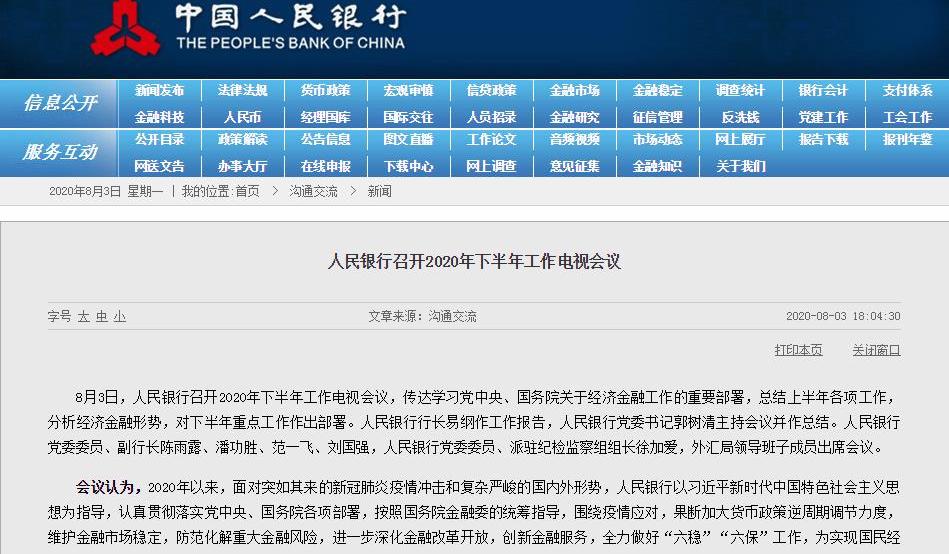Click the People's Bank of China logo
949x554 pixels.
point(125,27)
